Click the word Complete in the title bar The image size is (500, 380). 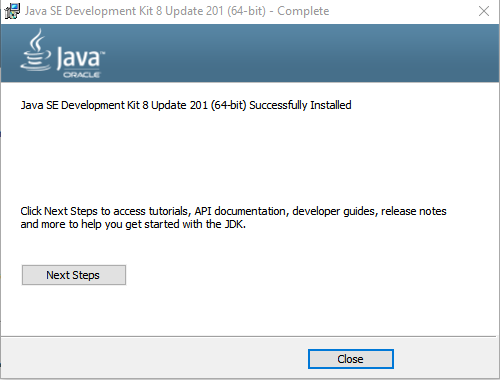coord(303,11)
